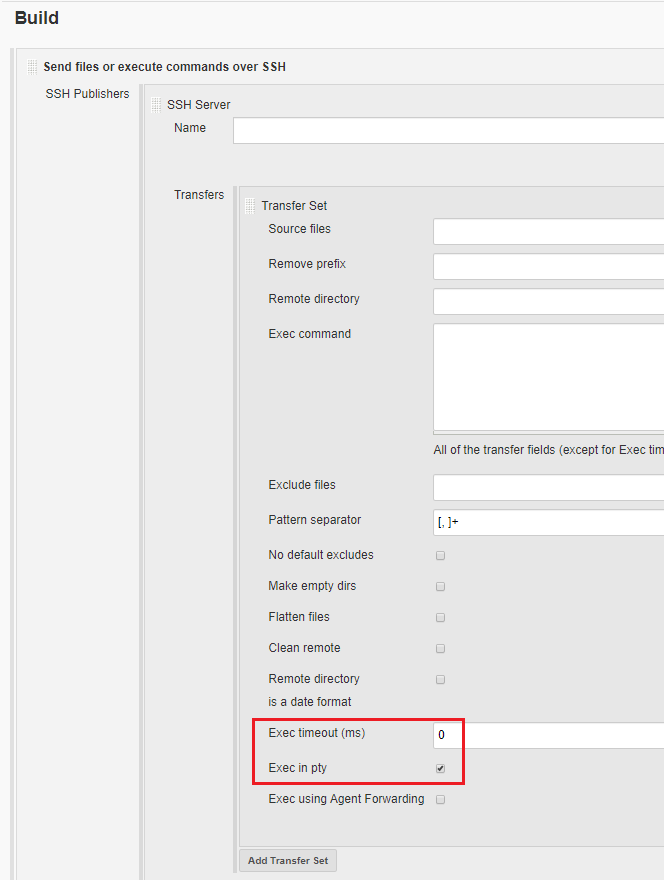This screenshot has width=664, height=880.
Task: Click the 'Build' section heading
Action: 36,18
